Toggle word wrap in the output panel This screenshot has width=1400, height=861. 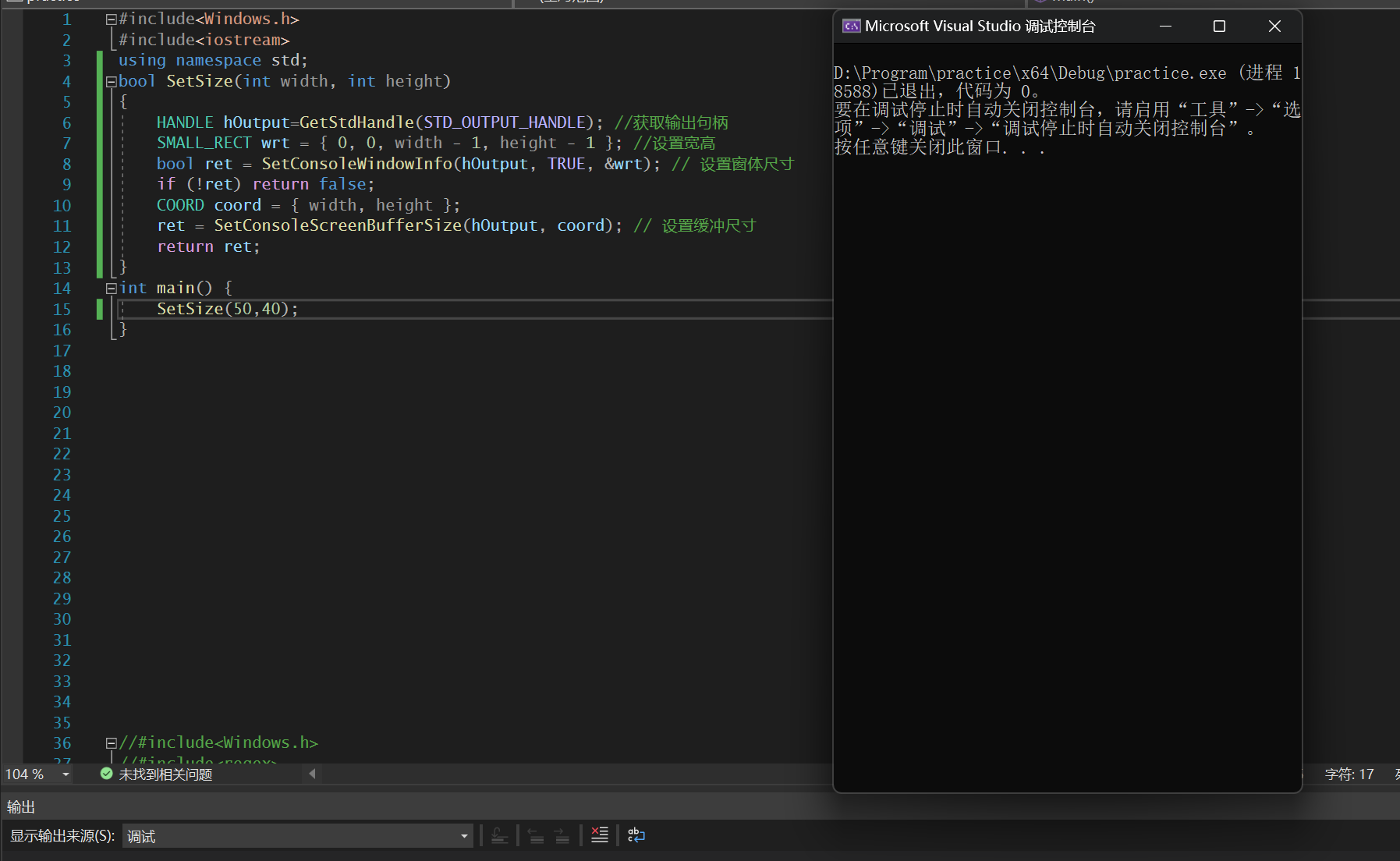point(636,835)
